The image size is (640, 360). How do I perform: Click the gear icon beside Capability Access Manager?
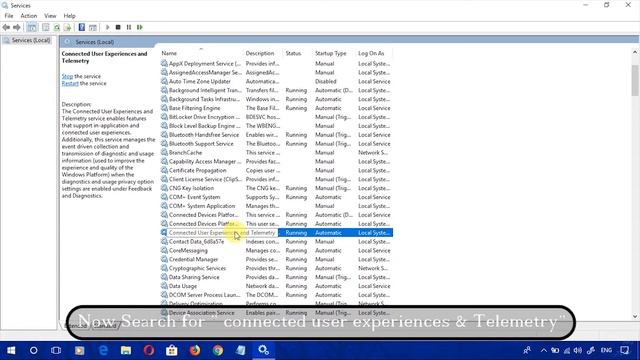tap(164, 161)
